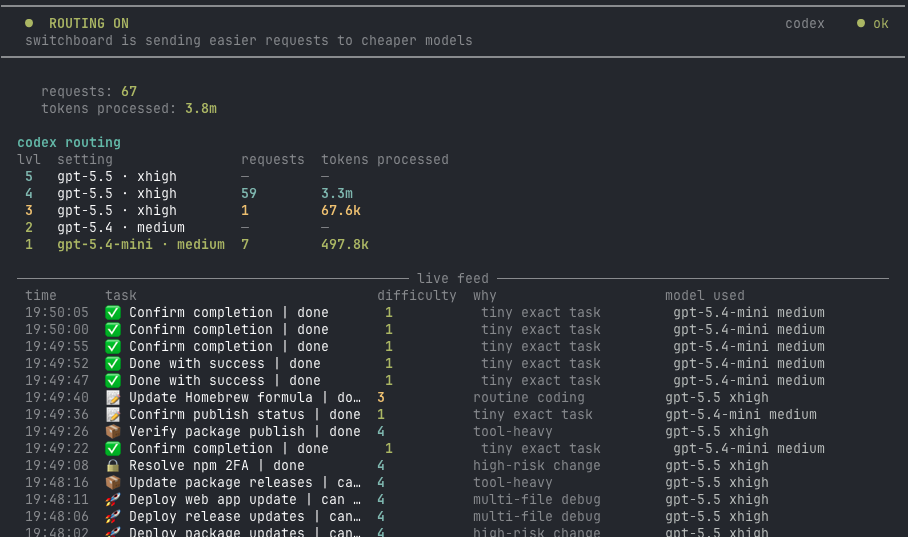This screenshot has height=537, width=908.
Task: Click the Deploy release updates task text
Action: point(245,517)
